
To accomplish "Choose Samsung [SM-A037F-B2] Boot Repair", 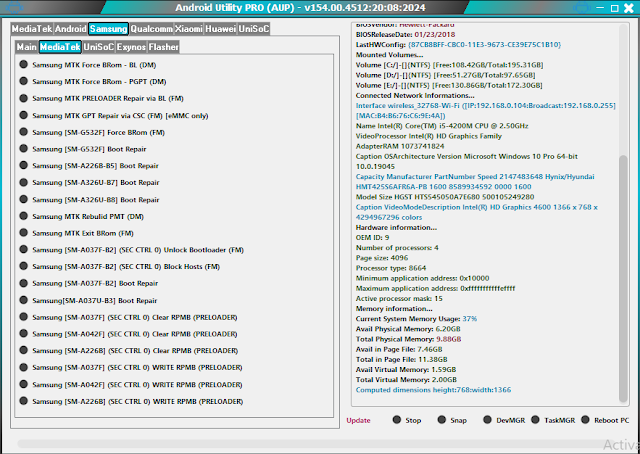I will click(89, 283).
